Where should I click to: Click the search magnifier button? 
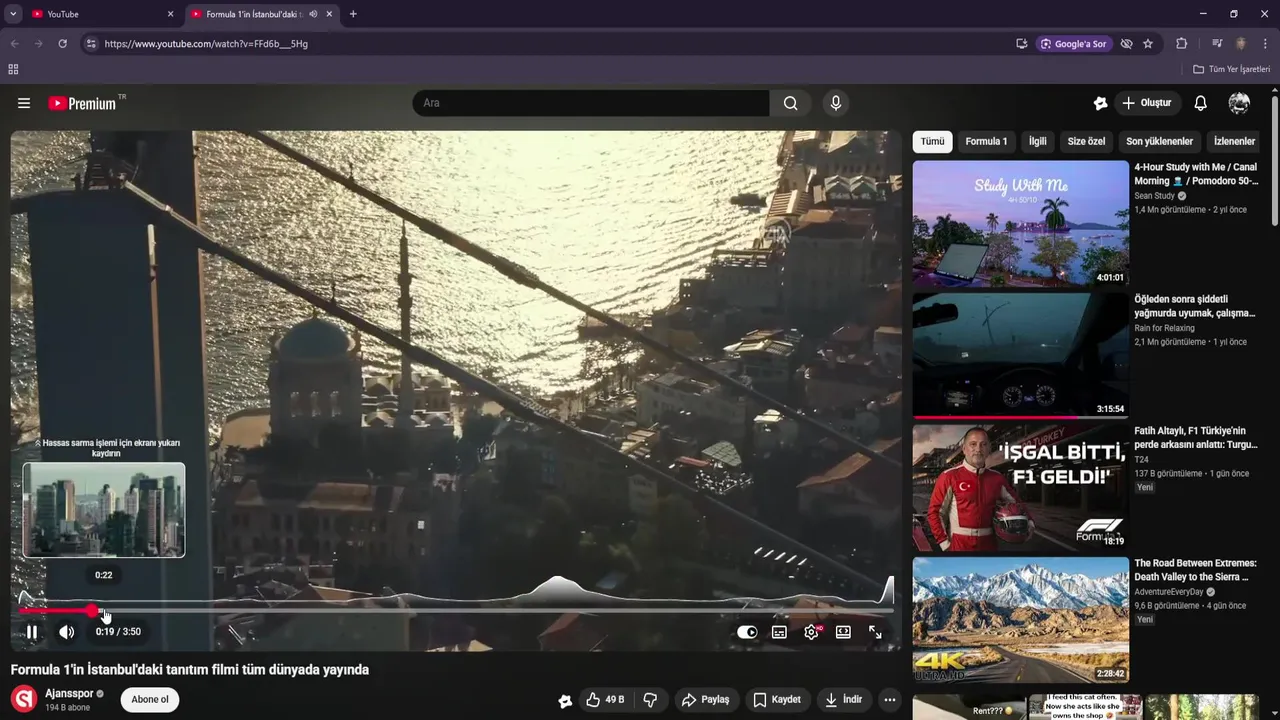[x=791, y=103]
